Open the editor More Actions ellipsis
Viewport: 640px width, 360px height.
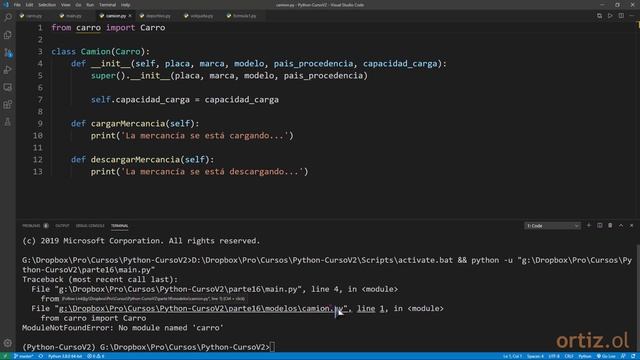click(632, 16)
